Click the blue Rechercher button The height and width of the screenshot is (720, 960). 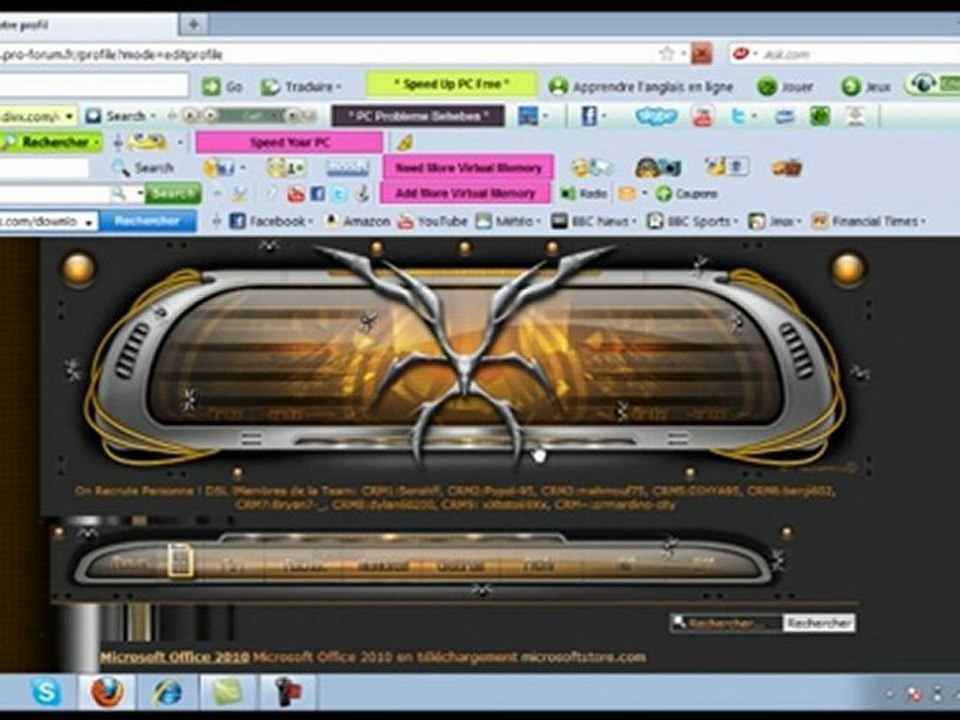click(148, 221)
